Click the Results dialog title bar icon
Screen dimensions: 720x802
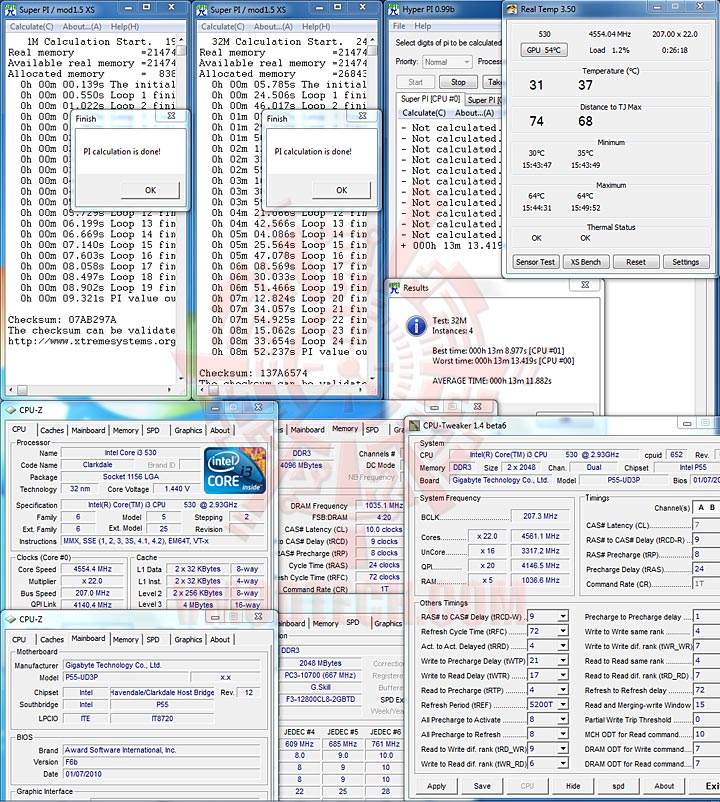(x=394, y=287)
